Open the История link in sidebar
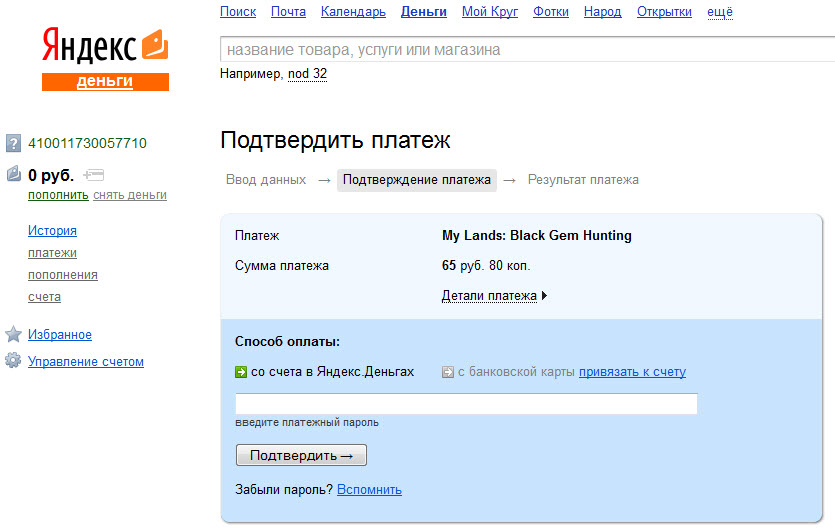 tap(52, 231)
